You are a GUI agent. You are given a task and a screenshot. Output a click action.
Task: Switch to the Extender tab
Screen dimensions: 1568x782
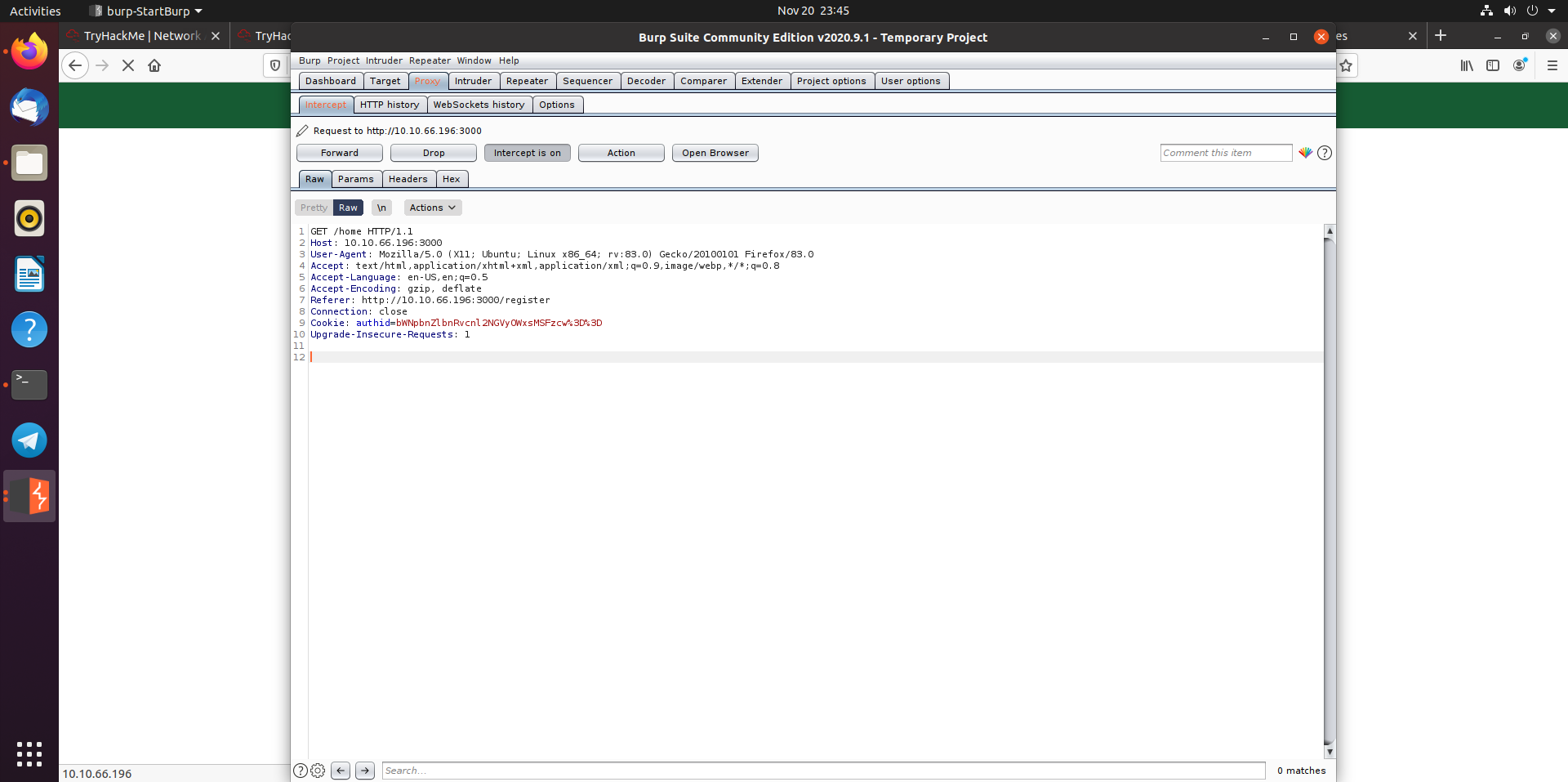coord(762,81)
